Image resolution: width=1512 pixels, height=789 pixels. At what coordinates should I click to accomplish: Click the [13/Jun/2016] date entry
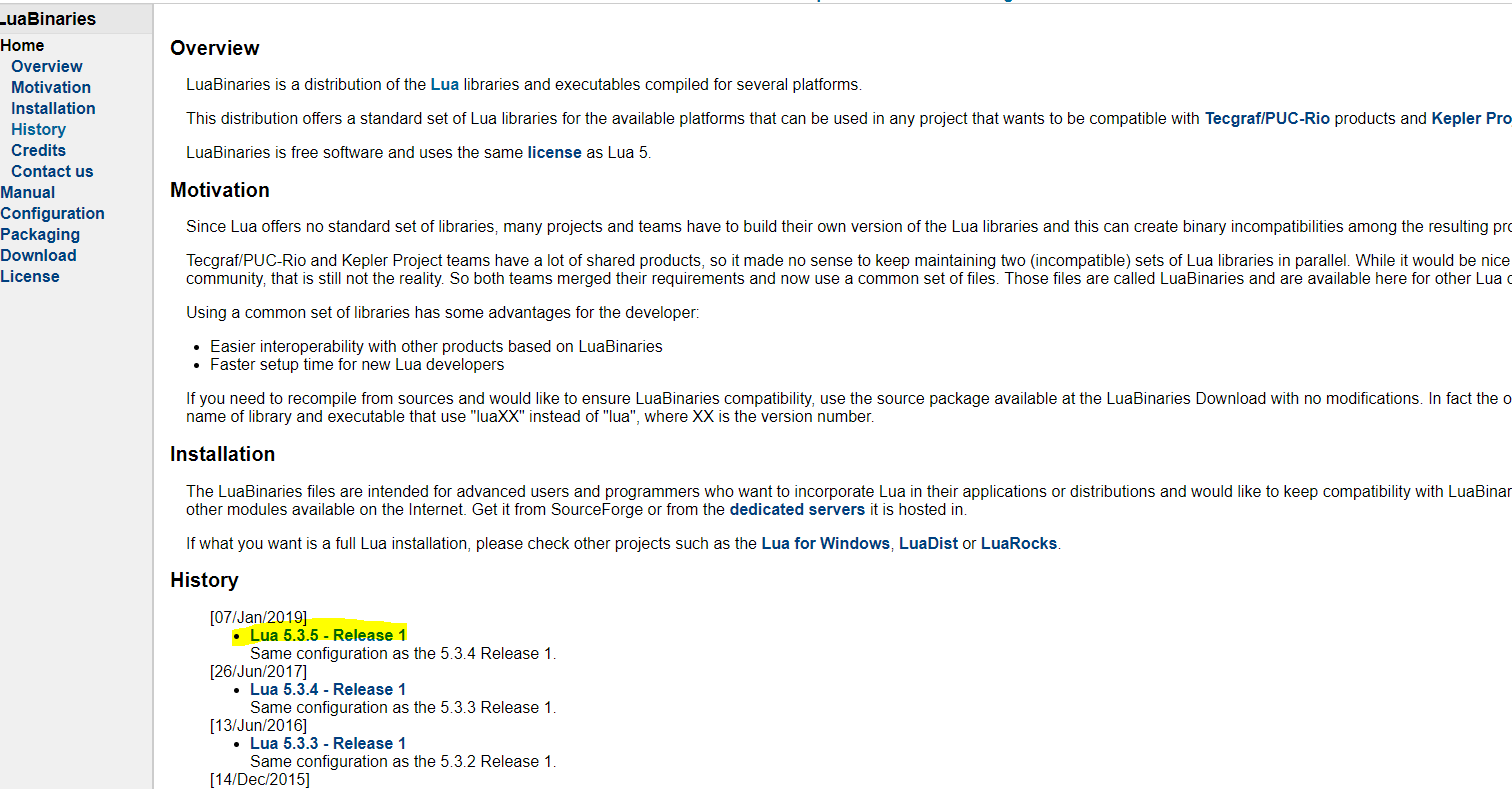tap(258, 725)
